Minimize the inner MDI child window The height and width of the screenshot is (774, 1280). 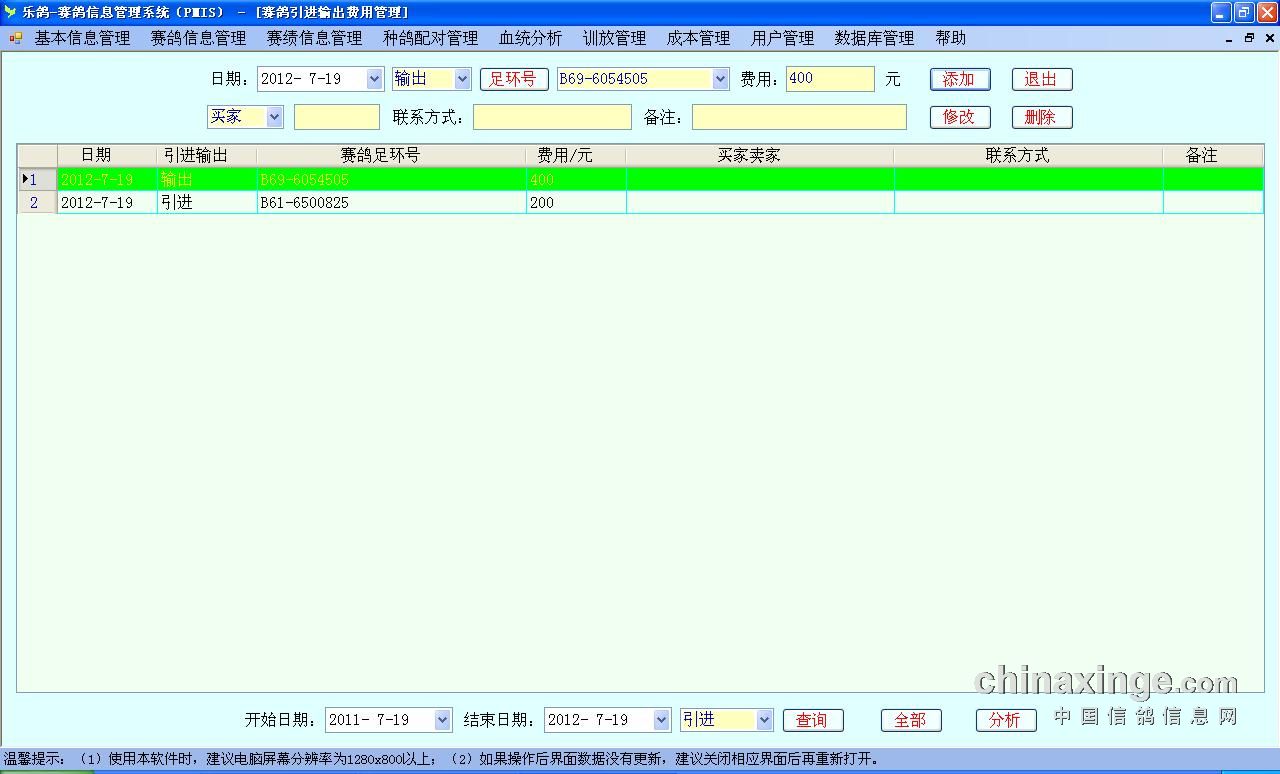(x=1229, y=38)
